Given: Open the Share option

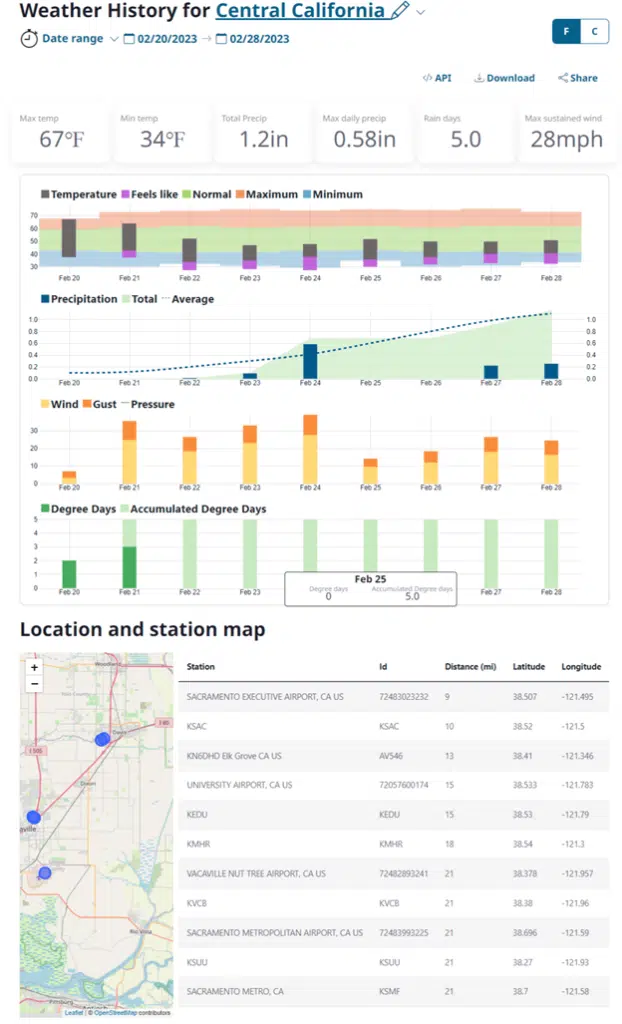Looking at the screenshot, I should point(577,78).
